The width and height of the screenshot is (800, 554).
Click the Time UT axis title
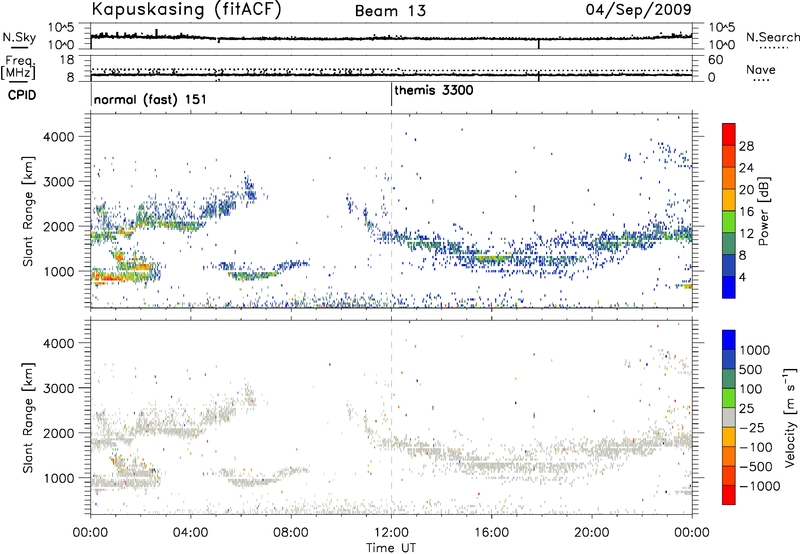tap(391, 548)
